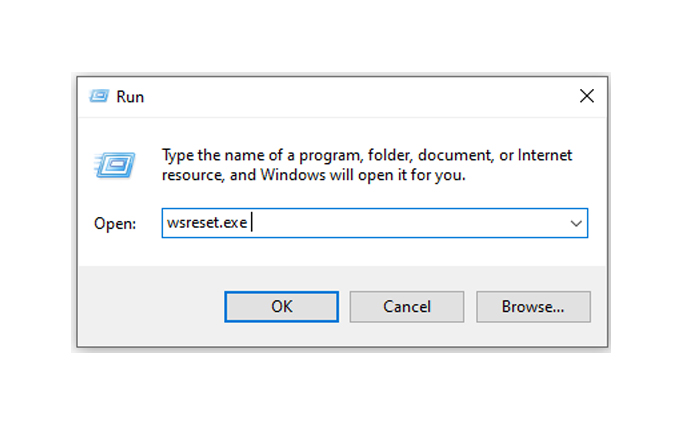Screen dimensions: 700x430
Task: Click inside the Open text field
Action: [400, 224]
